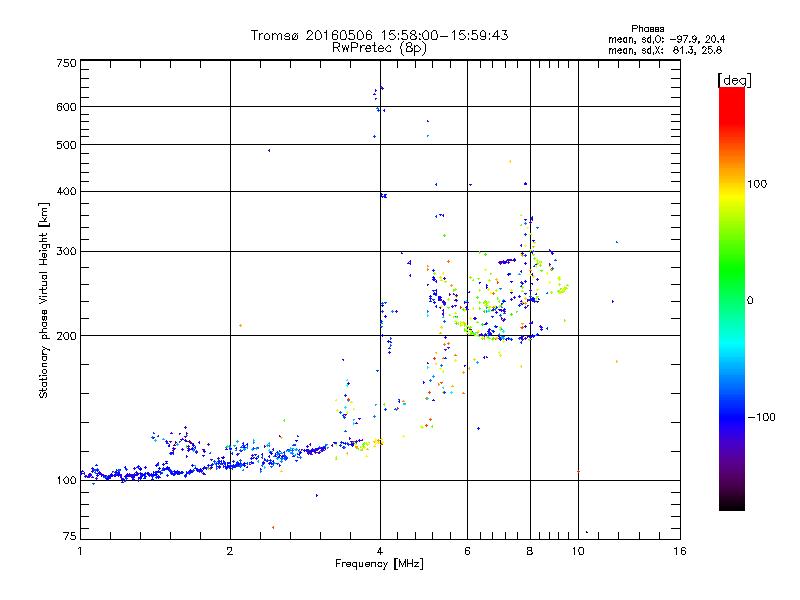Click the 100 label on the colorbar
Image resolution: width=800 pixels, height=600 pixels.
(x=757, y=184)
